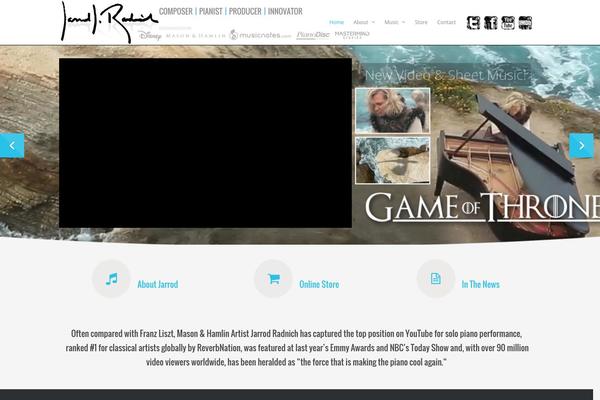Click the PRODUCER tagline word
Image resolution: width=600 pixels, height=400 pixels.
click(245, 11)
